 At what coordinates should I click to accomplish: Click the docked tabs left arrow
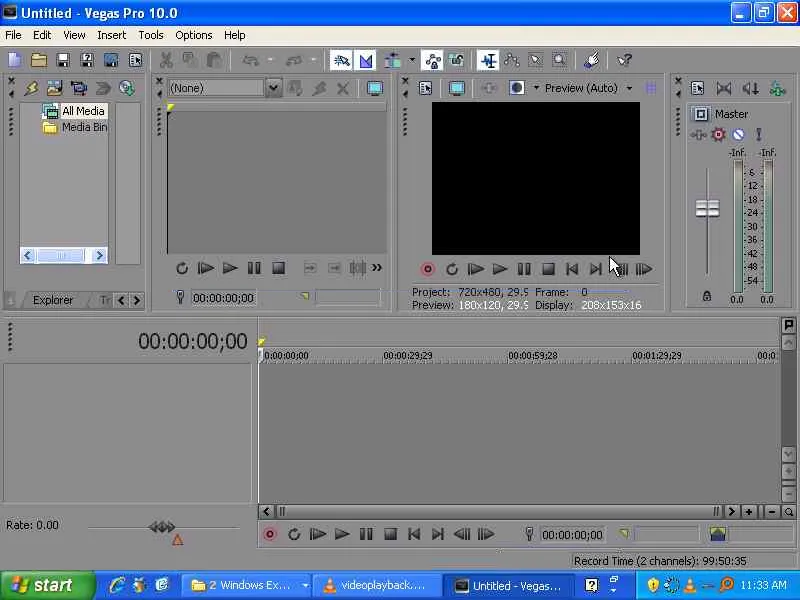click(x=121, y=300)
